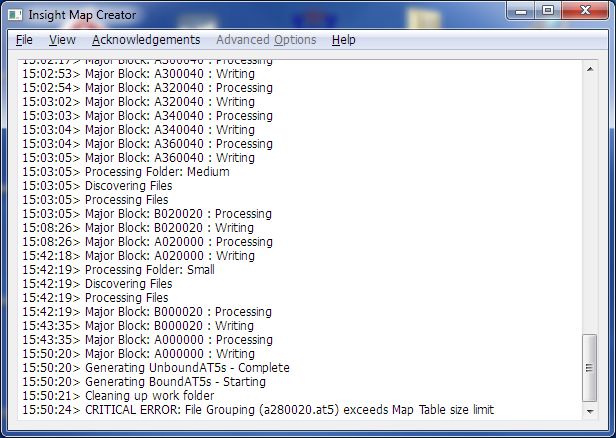Image resolution: width=616 pixels, height=438 pixels.
Task: Minimize the Insight Map Creator window
Action: [522, 12]
